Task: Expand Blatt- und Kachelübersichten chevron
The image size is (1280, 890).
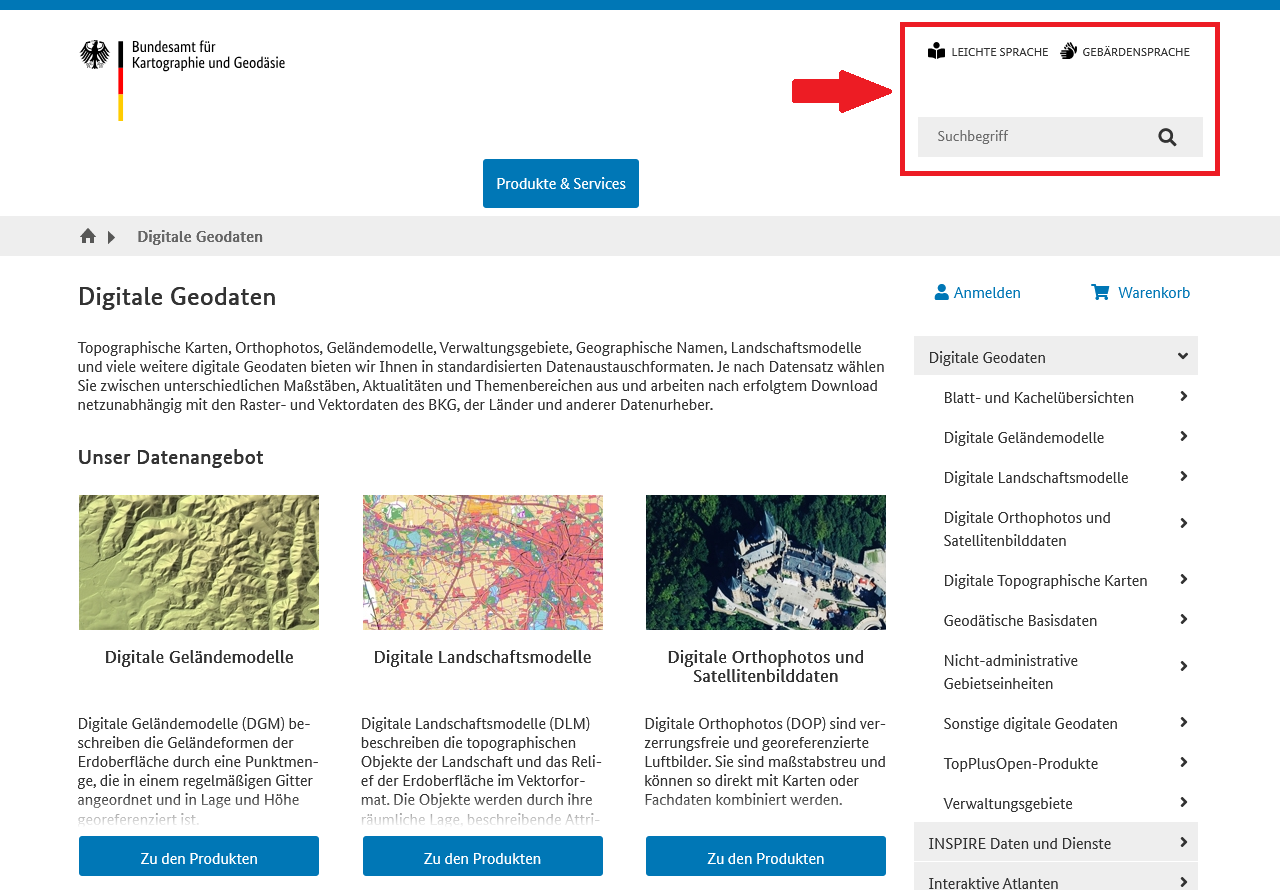Action: pyautogui.click(x=1183, y=396)
